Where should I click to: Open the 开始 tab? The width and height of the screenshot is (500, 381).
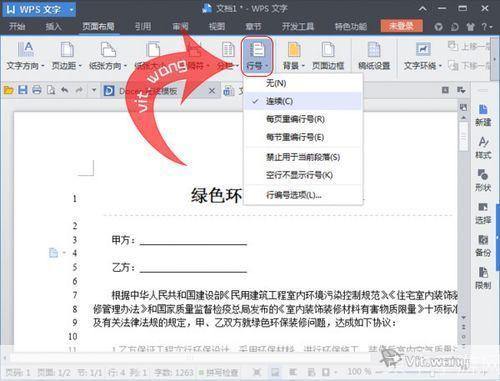(x=17, y=27)
